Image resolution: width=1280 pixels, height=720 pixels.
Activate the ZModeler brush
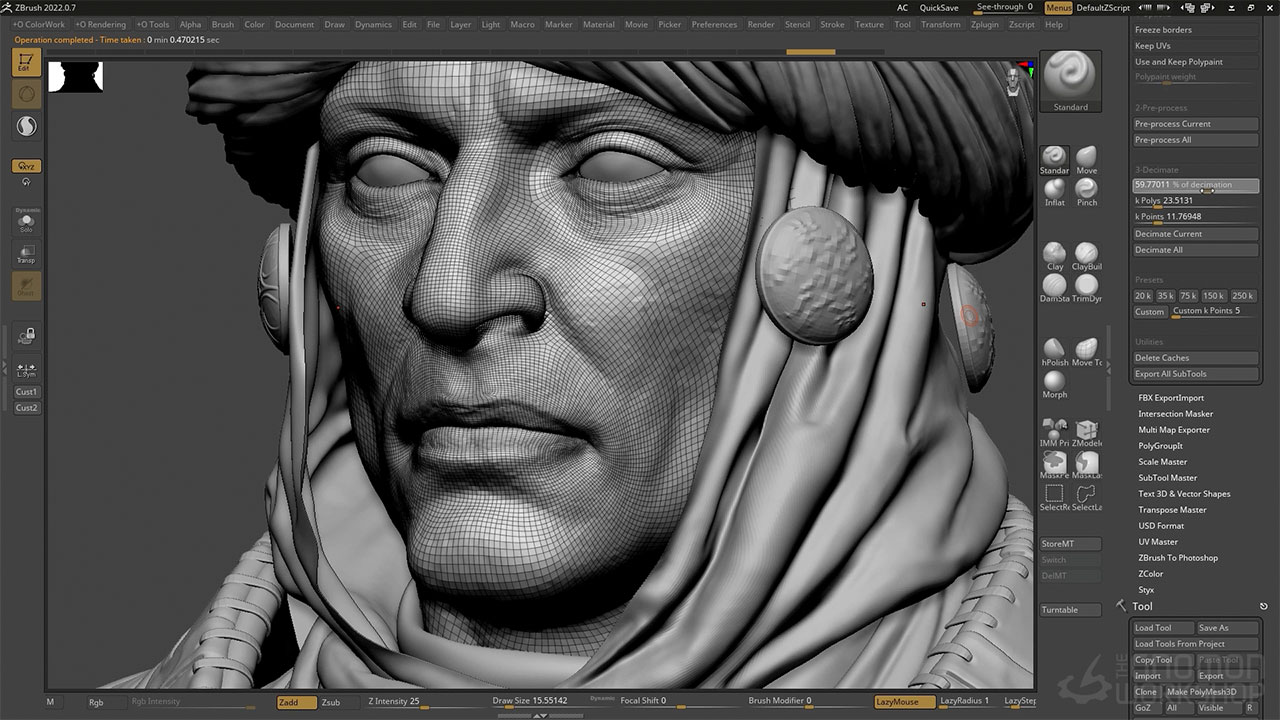pos(1086,430)
